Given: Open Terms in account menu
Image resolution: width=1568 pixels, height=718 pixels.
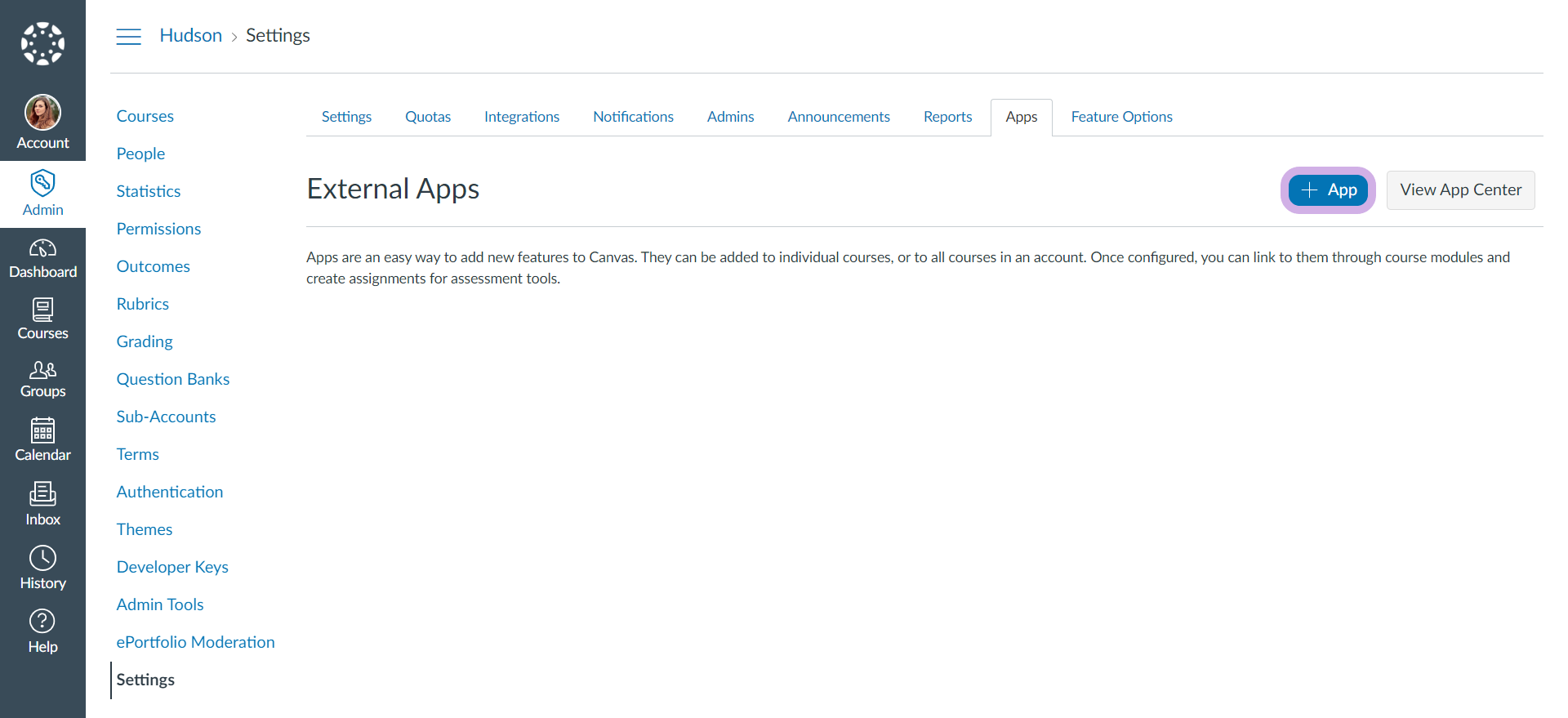Looking at the screenshot, I should 137,454.
